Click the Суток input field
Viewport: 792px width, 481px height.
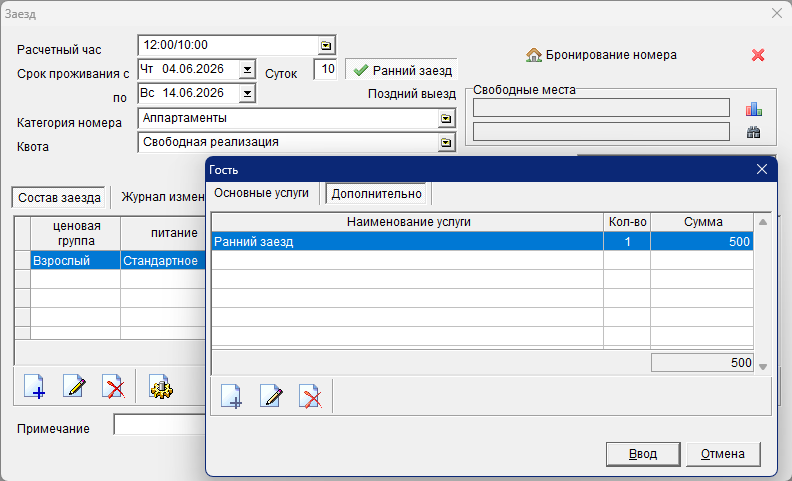point(326,69)
